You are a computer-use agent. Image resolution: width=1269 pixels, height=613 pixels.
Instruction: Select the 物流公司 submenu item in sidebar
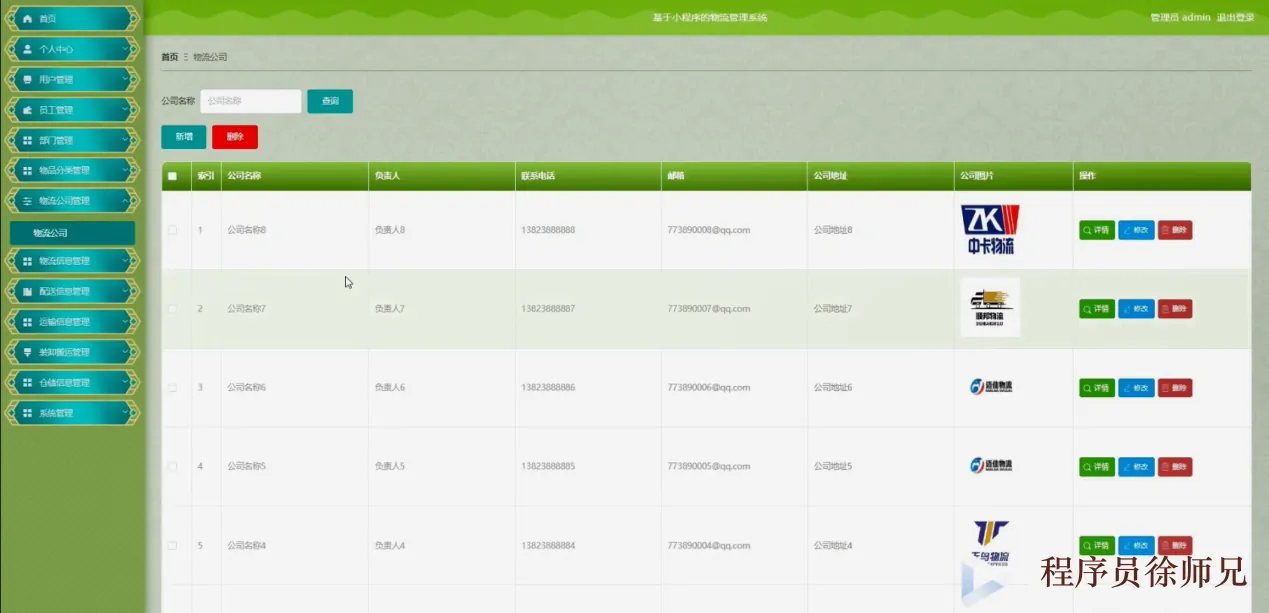(x=72, y=233)
